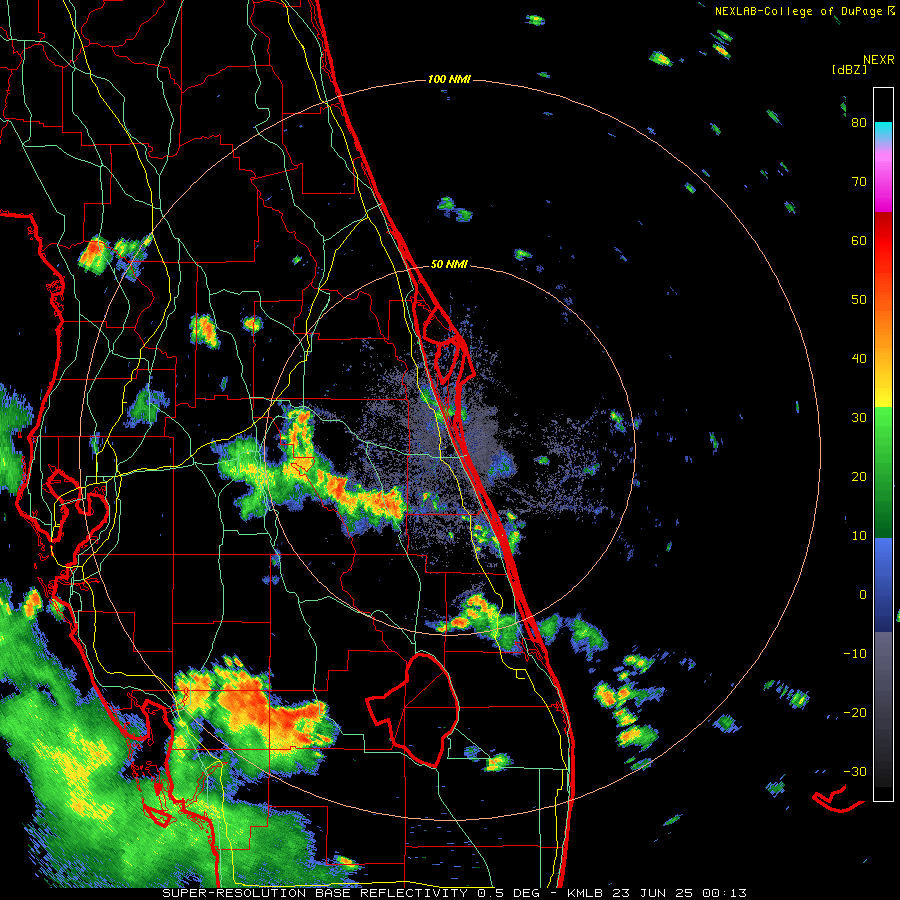The width and height of the screenshot is (900, 900).
Task: Click the 60 value on the dBZ scale
Action: [859, 240]
